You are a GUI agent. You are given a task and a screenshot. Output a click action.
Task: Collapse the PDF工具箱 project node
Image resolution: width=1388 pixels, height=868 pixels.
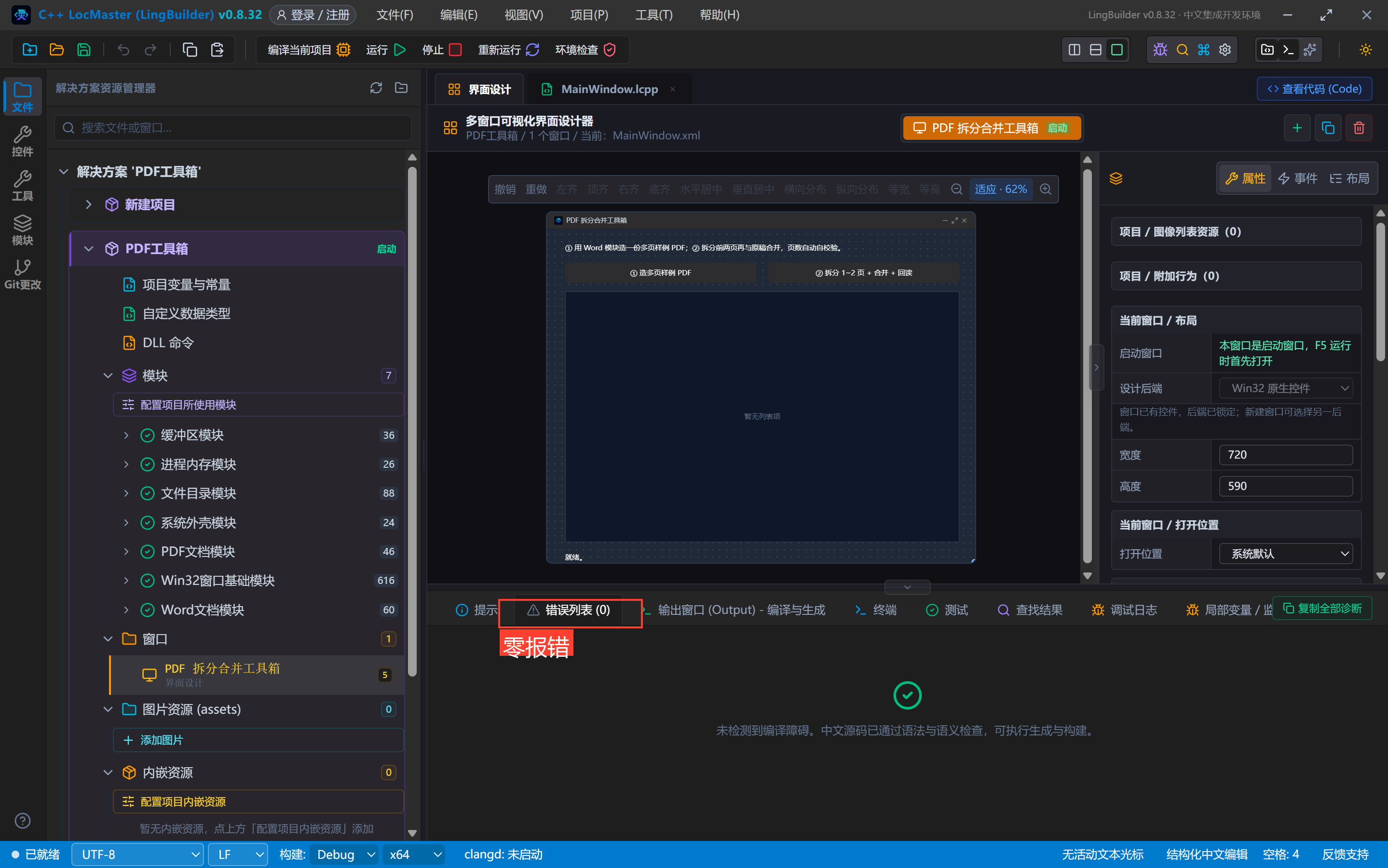[88, 248]
